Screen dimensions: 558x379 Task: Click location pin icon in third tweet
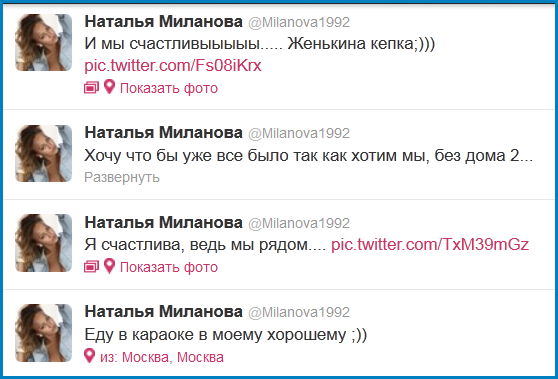pyautogui.click(x=109, y=266)
